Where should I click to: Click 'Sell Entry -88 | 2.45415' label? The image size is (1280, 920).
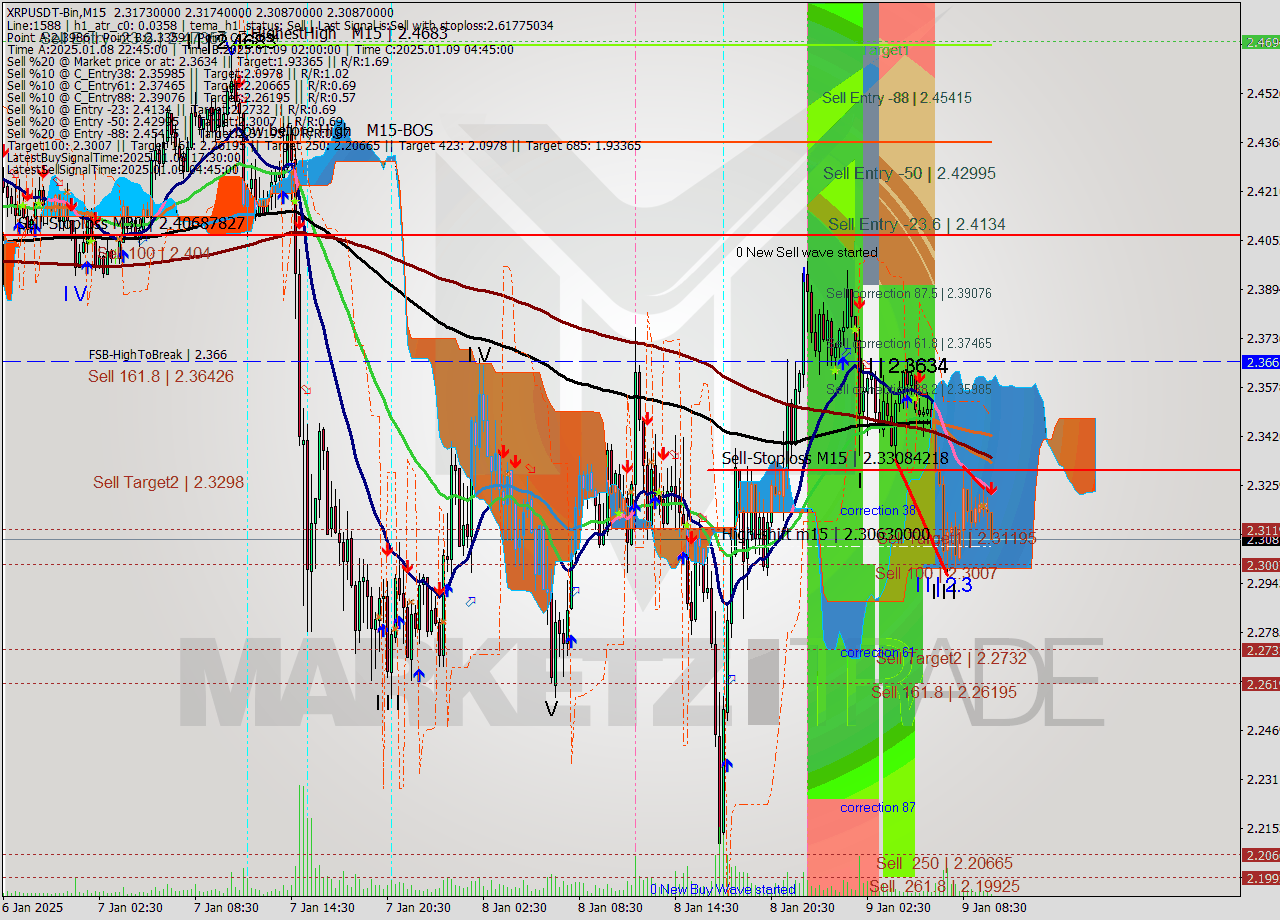pos(896,98)
